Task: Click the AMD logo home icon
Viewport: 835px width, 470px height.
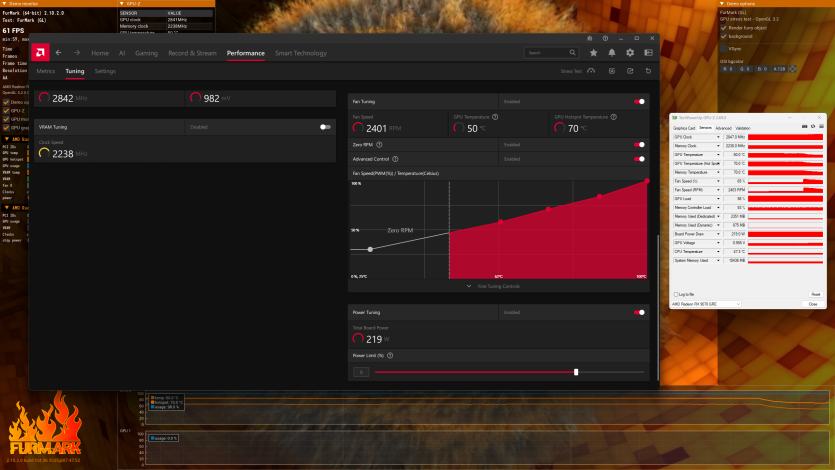Action: [40, 53]
